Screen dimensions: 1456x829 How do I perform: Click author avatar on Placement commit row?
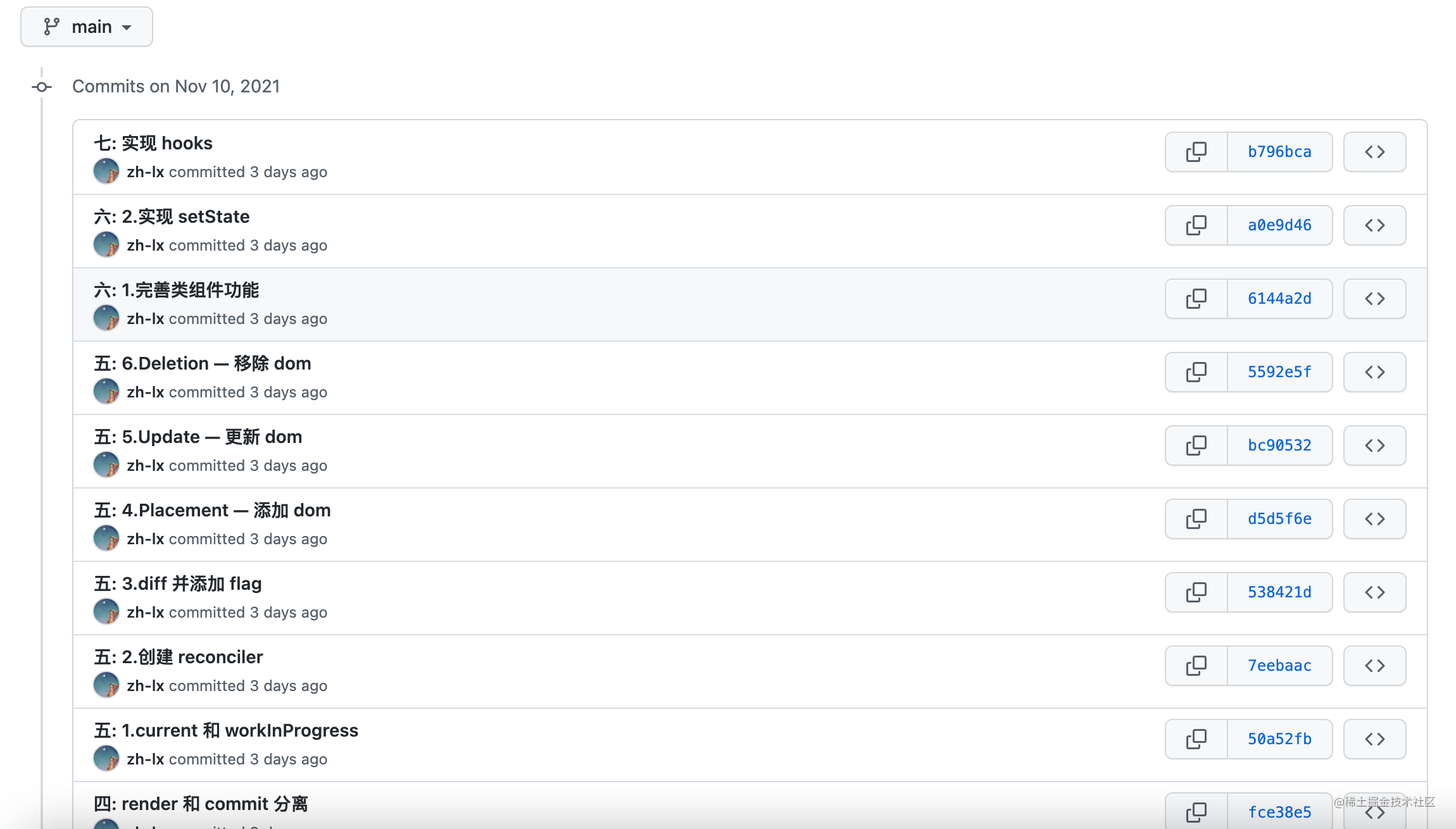106,539
